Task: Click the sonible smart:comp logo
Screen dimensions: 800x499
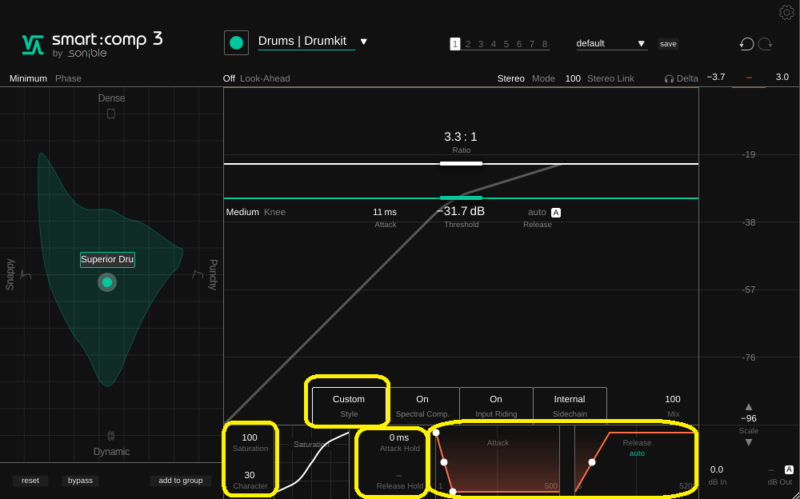Action: coord(92,44)
